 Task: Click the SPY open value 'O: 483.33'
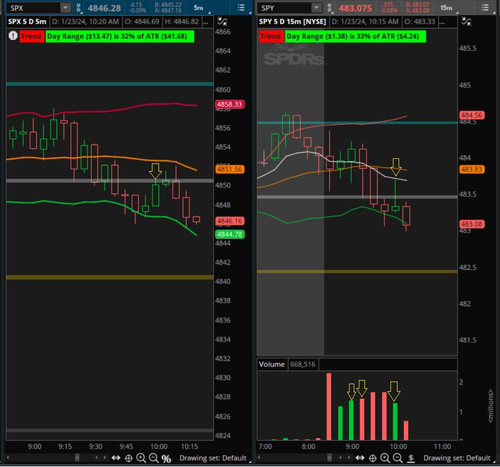point(420,22)
